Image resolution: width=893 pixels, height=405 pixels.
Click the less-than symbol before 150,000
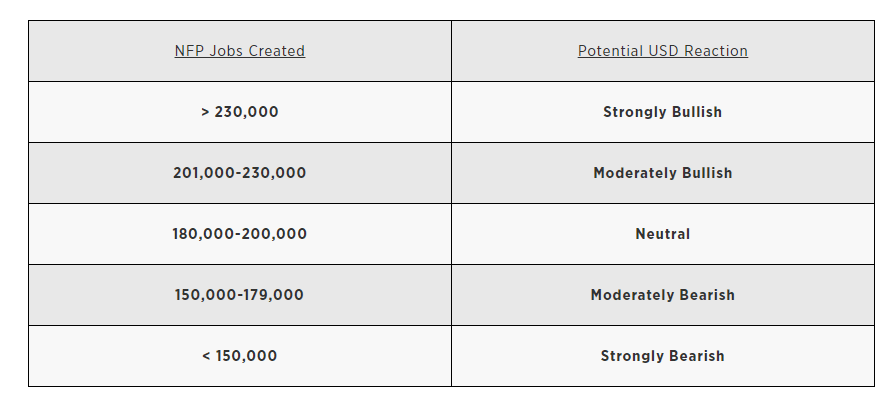(206, 356)
